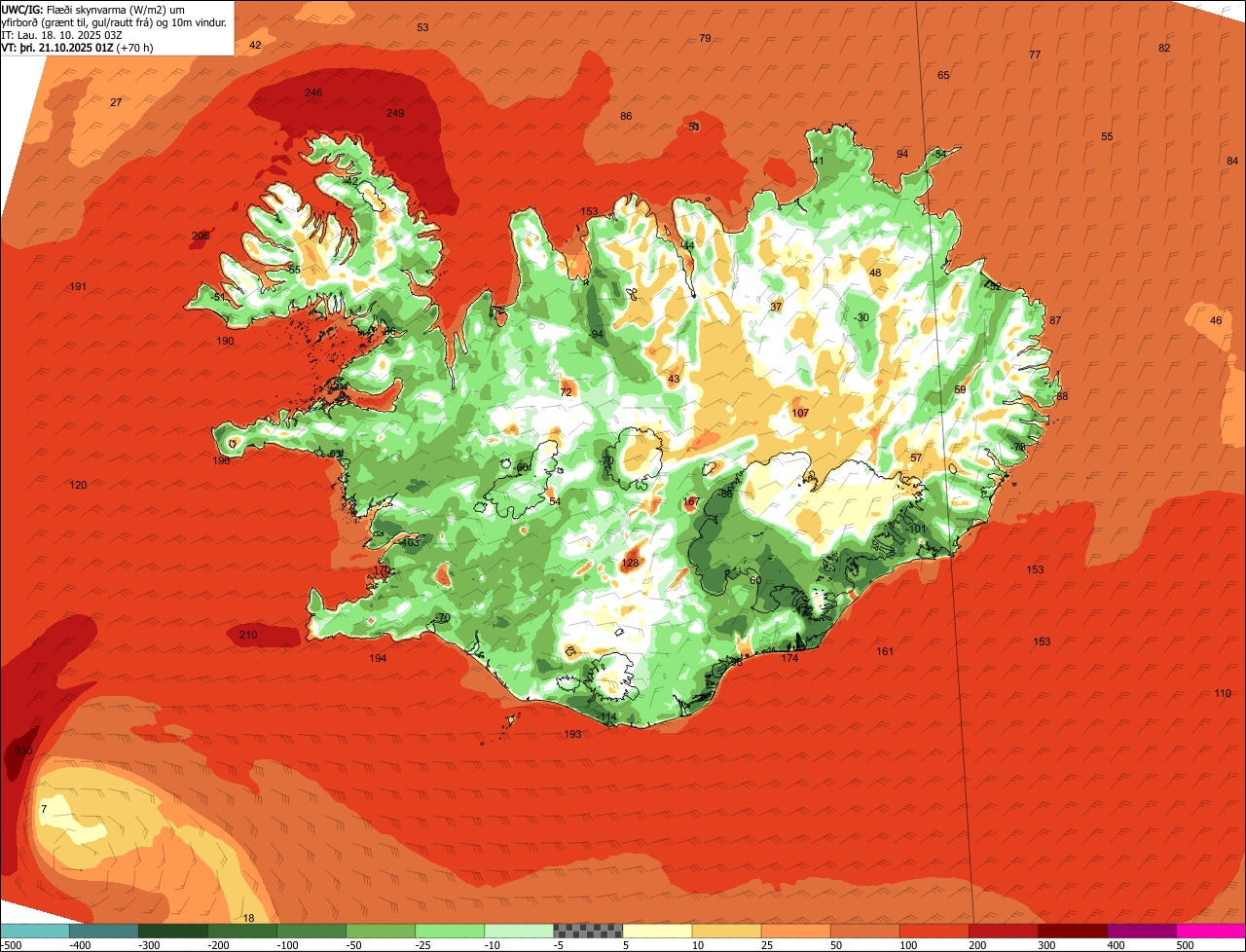1246x952 pixels.
Task: Click the value '77' in the upper right
Action: [1035, 55]
